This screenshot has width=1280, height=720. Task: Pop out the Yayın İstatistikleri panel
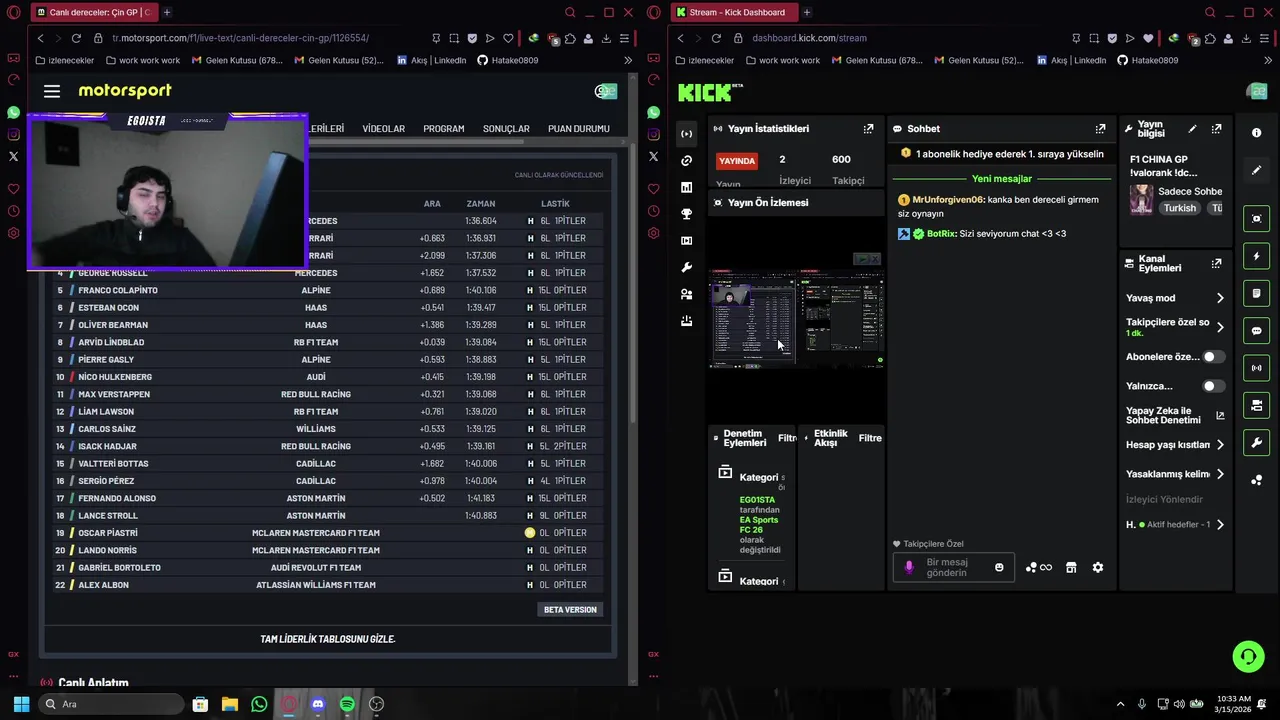pos(868,129)
